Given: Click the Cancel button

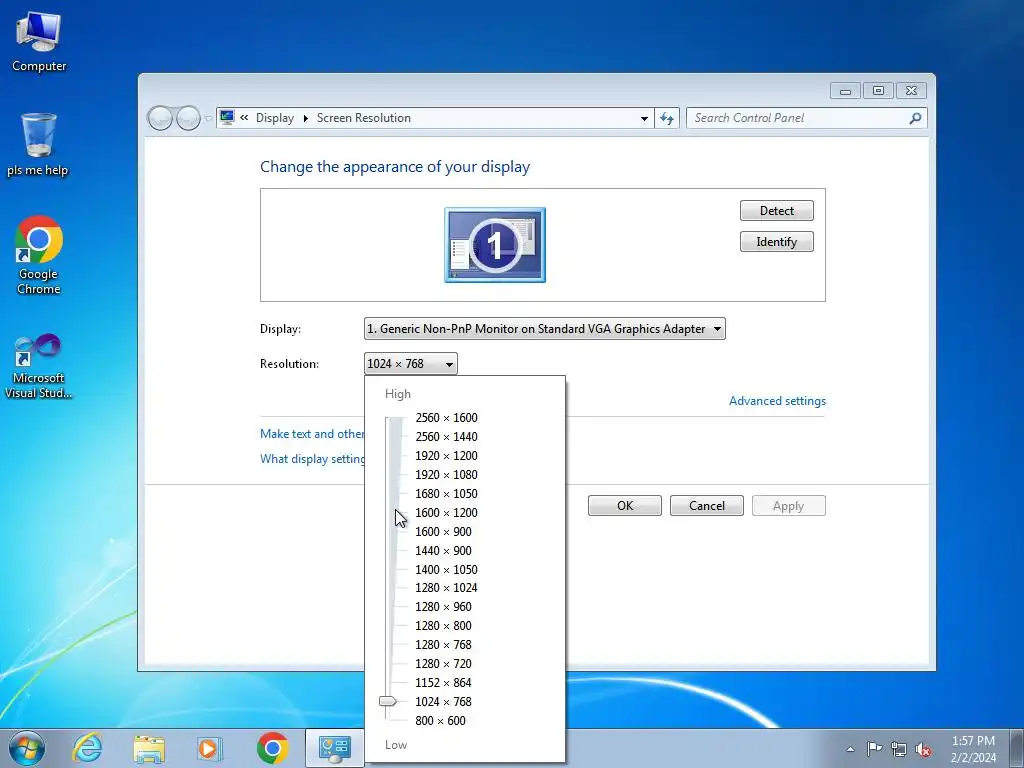Looking at the screenshot, I should click(x=707, y=505).
